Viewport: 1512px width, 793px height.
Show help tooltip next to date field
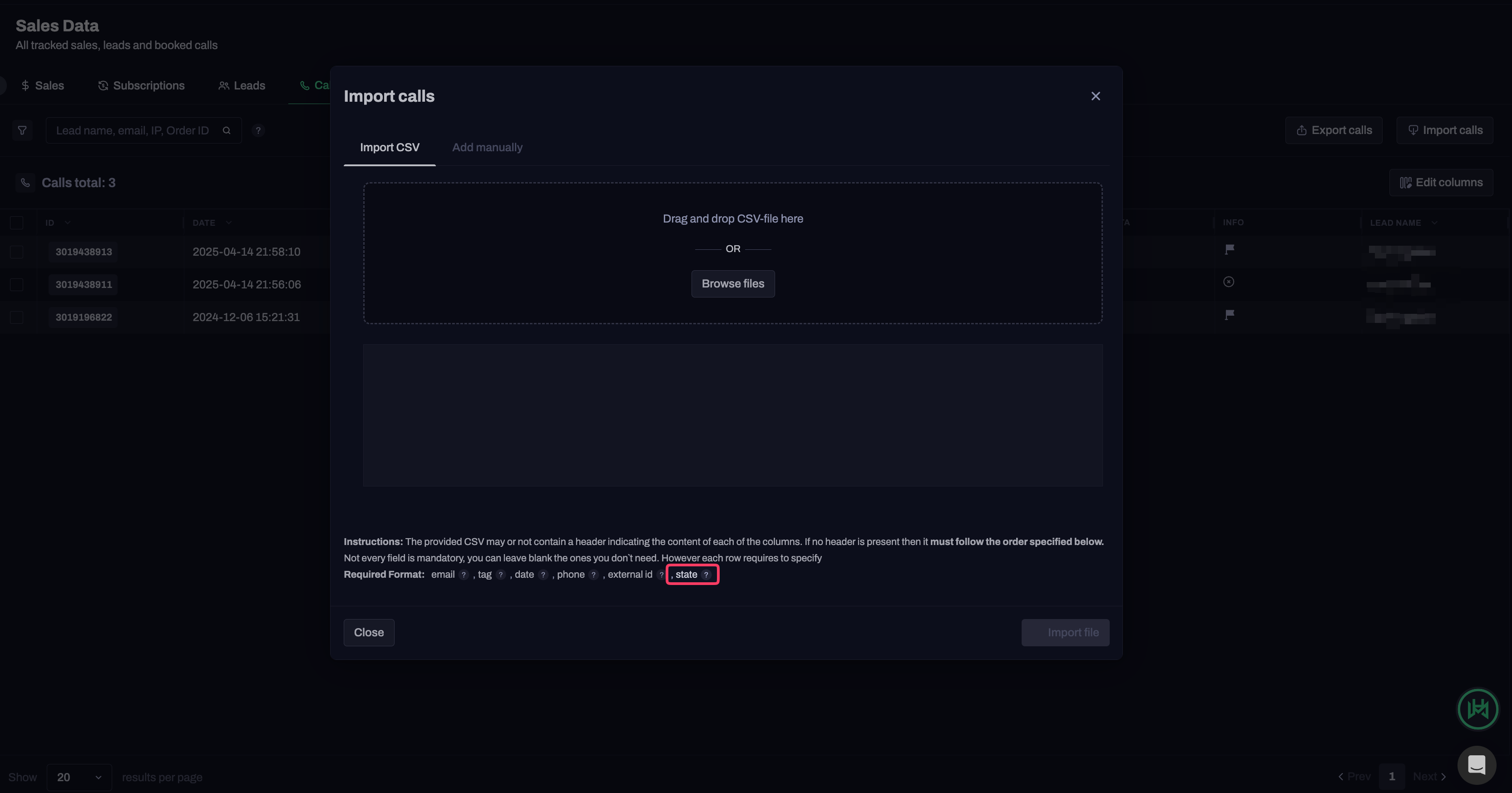(x=543, y=575)
